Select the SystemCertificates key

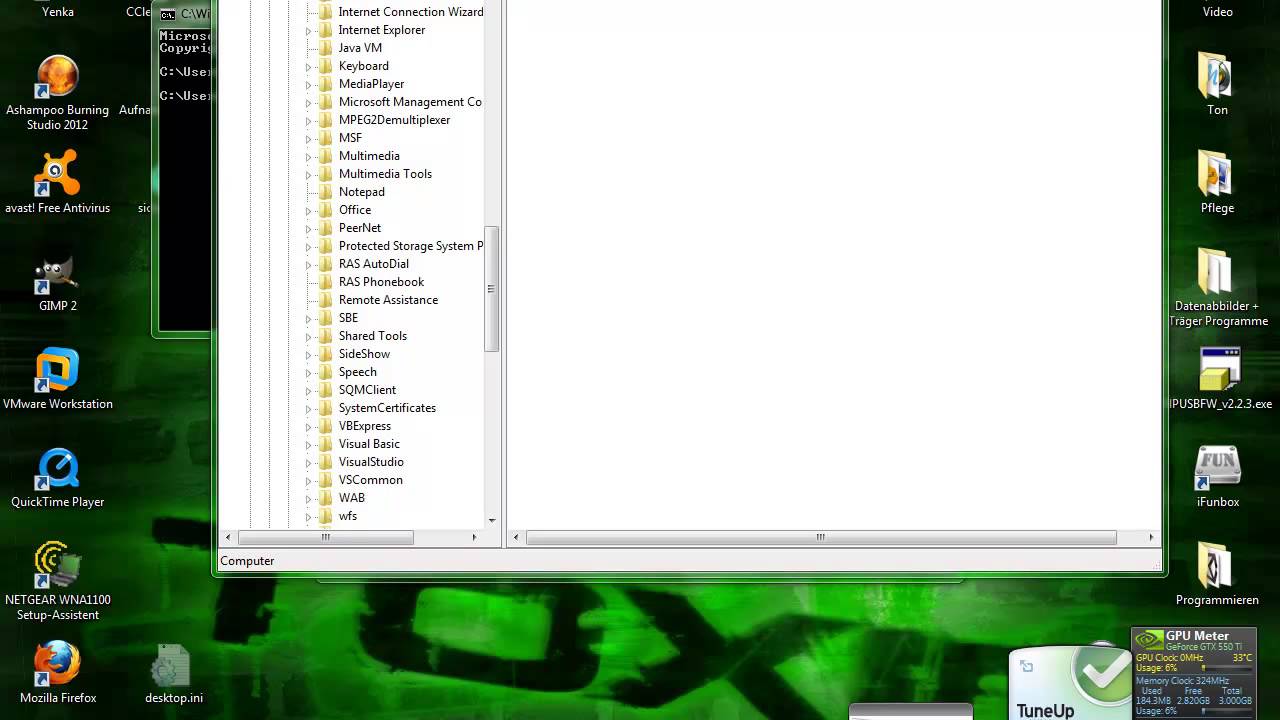coord(387,408)
